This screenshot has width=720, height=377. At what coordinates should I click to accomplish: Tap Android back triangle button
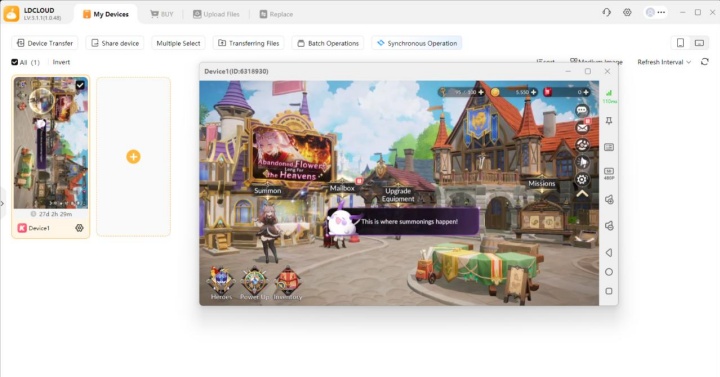609,253
